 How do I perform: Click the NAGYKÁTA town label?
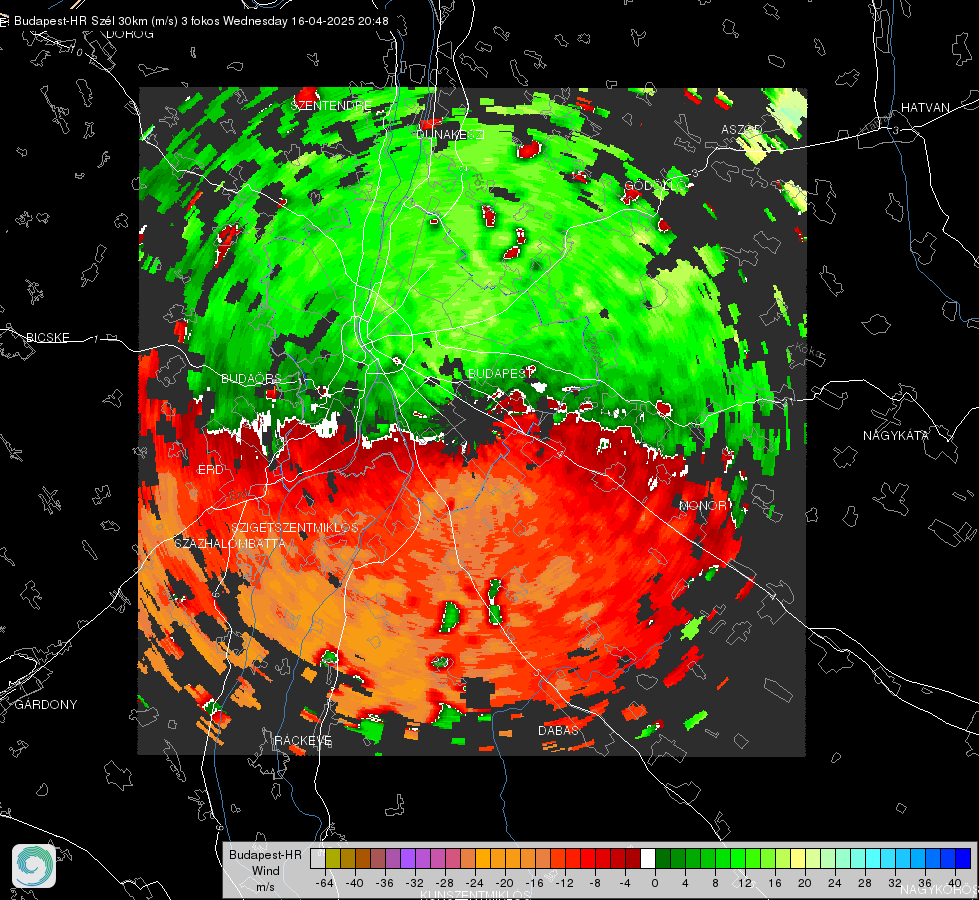pyautogui.click(x=896, y=436)
